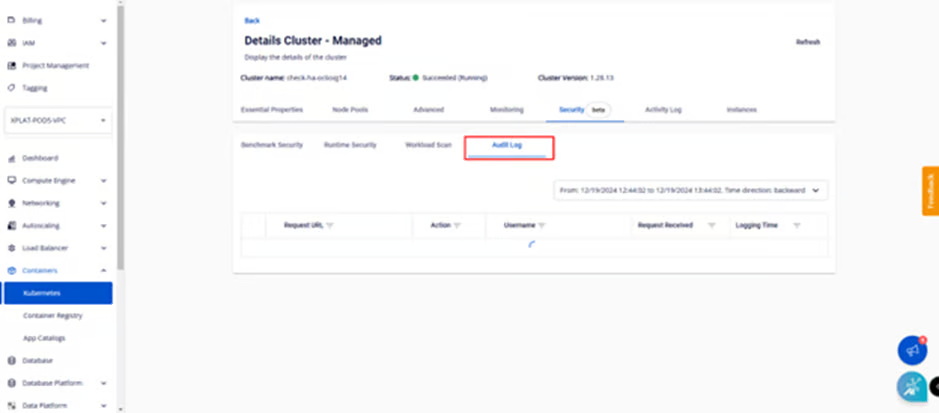Click the Tagging icon in the sidebar
The height and width of the screenshot is (413, 939).
coord(12,88)
